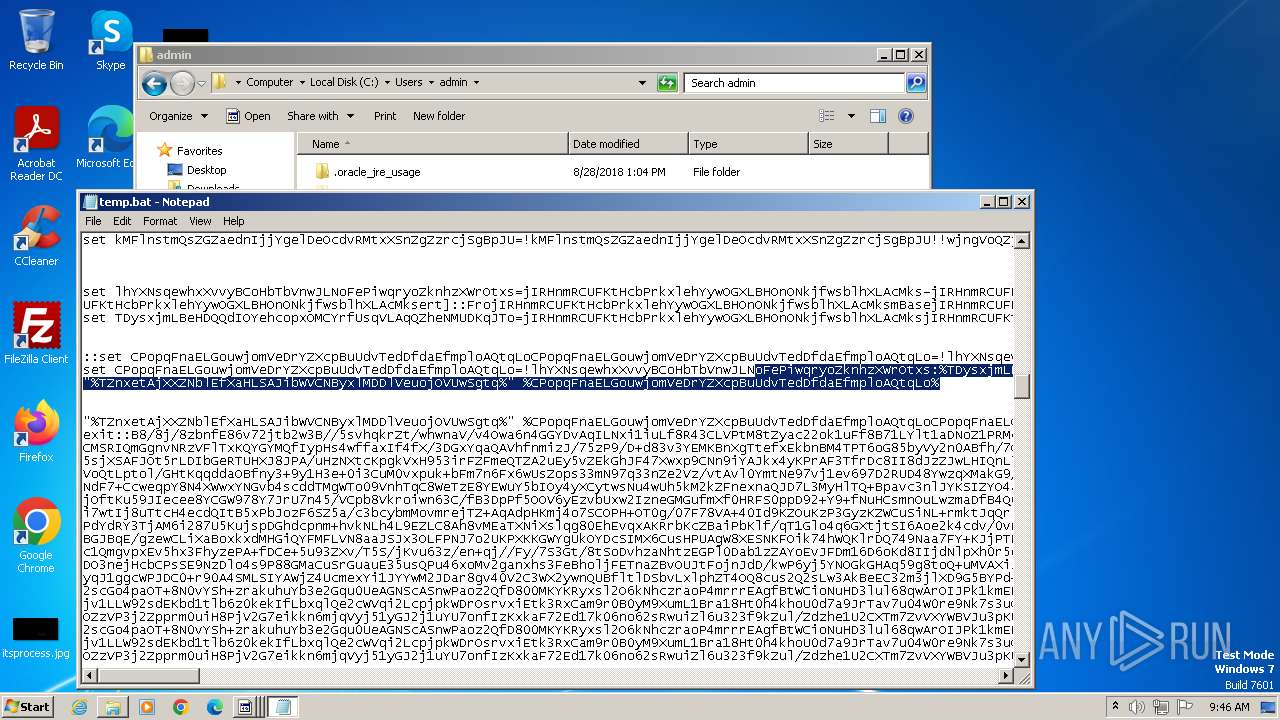1280x720 pixels.
Task: Click the taskbar clock showing 9:46 AM
Action: pos(1229,707)
